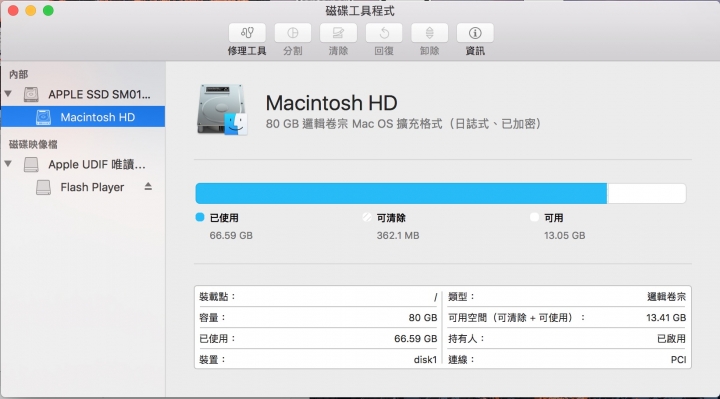Screen dimensions: 720x399
Task: Click the white 可用 legend dot
Action: pyautogui.click(x=534, y=217)
